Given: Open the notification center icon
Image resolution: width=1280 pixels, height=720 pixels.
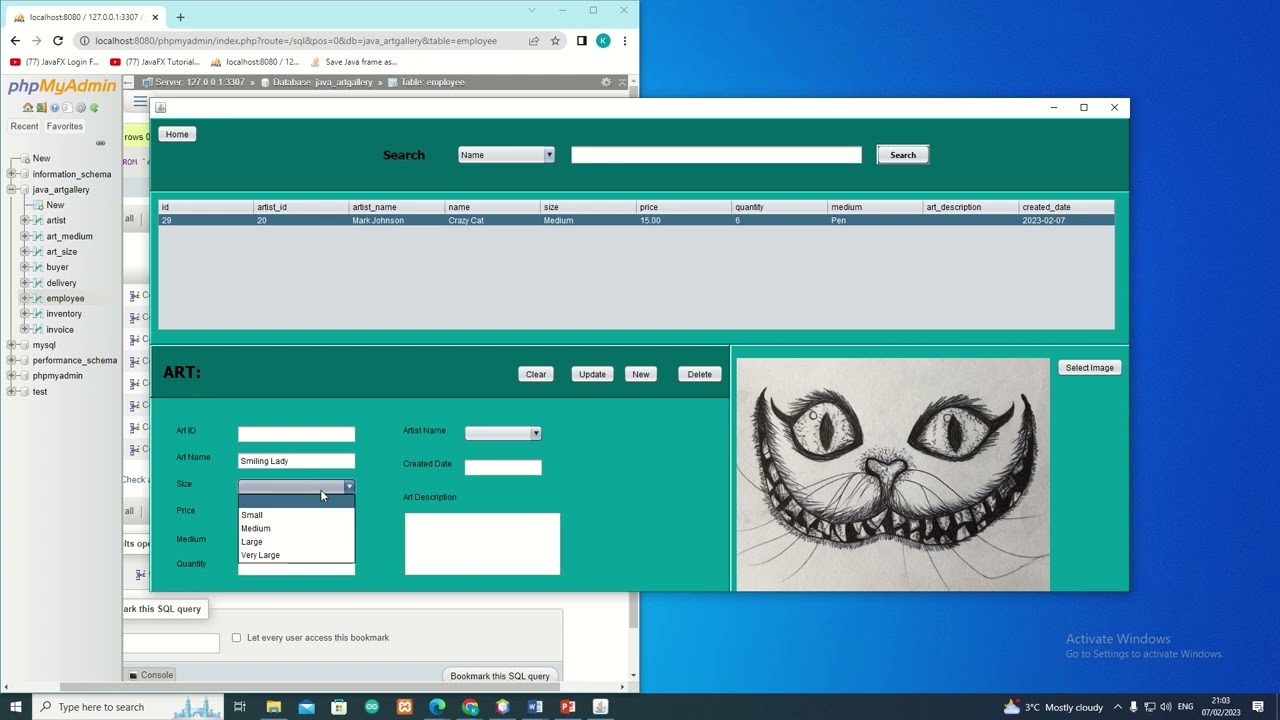Looking at the screenshot, I should point(1258,707).
